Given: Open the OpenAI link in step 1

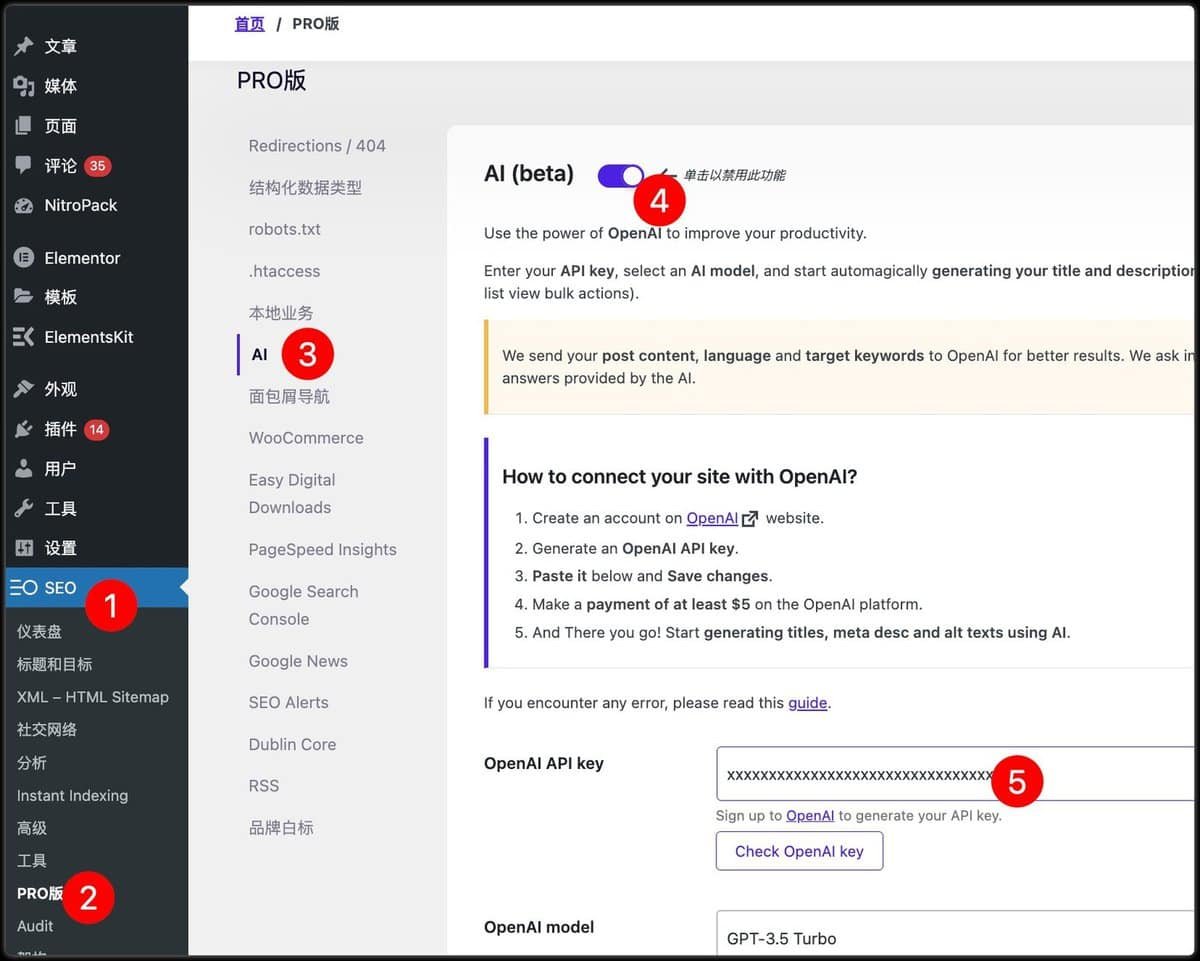Looking at the screenshot, I should point(712,518).
